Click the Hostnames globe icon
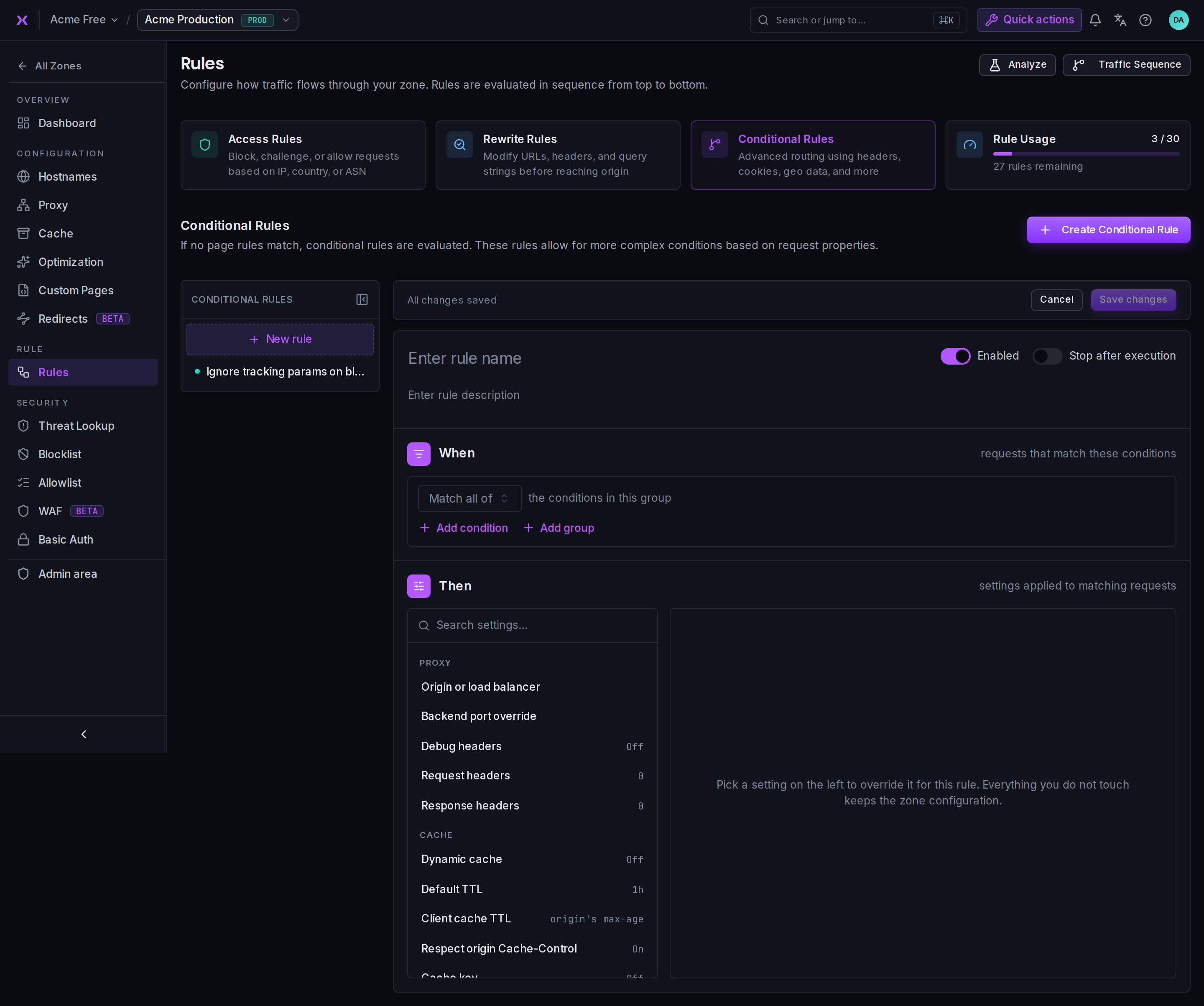This screenshot has width=1204, height=1006. coord(23,176)
